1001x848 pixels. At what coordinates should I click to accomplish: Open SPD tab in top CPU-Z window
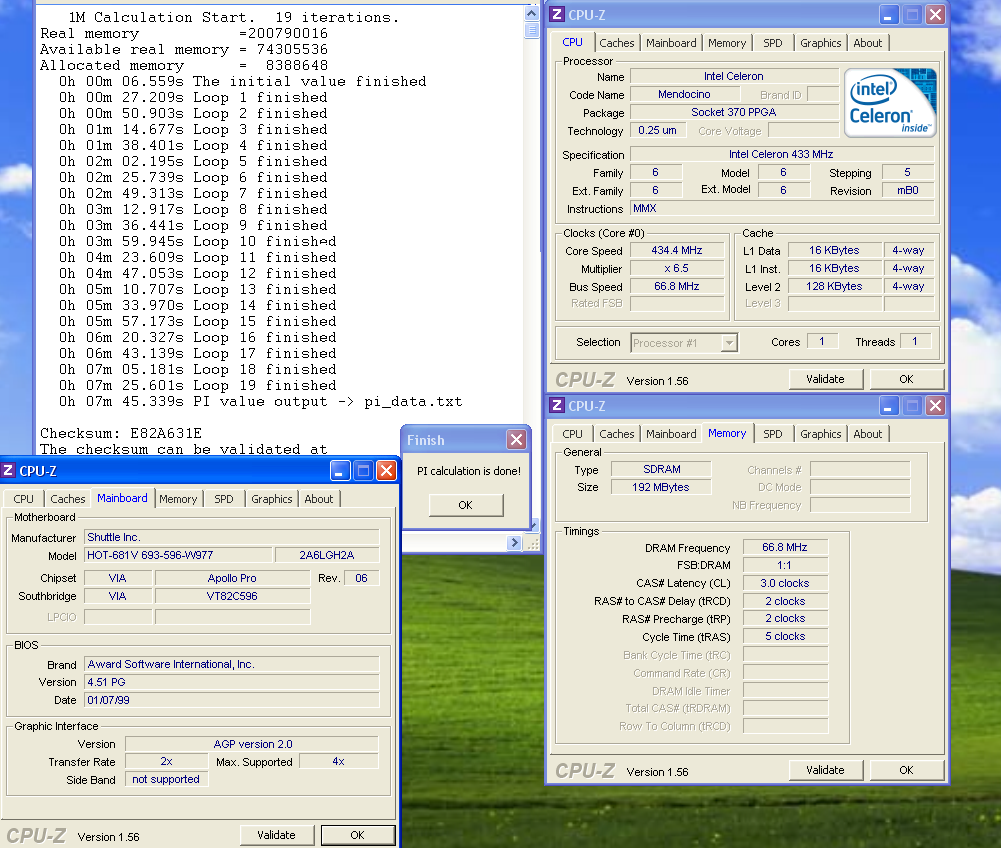coord(772,43)
